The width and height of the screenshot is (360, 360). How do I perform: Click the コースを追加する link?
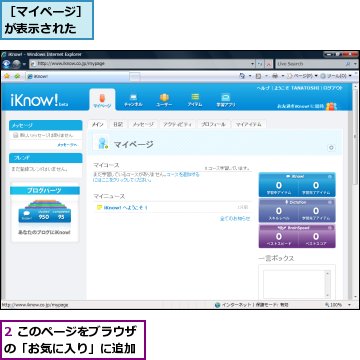pos(183,174)
